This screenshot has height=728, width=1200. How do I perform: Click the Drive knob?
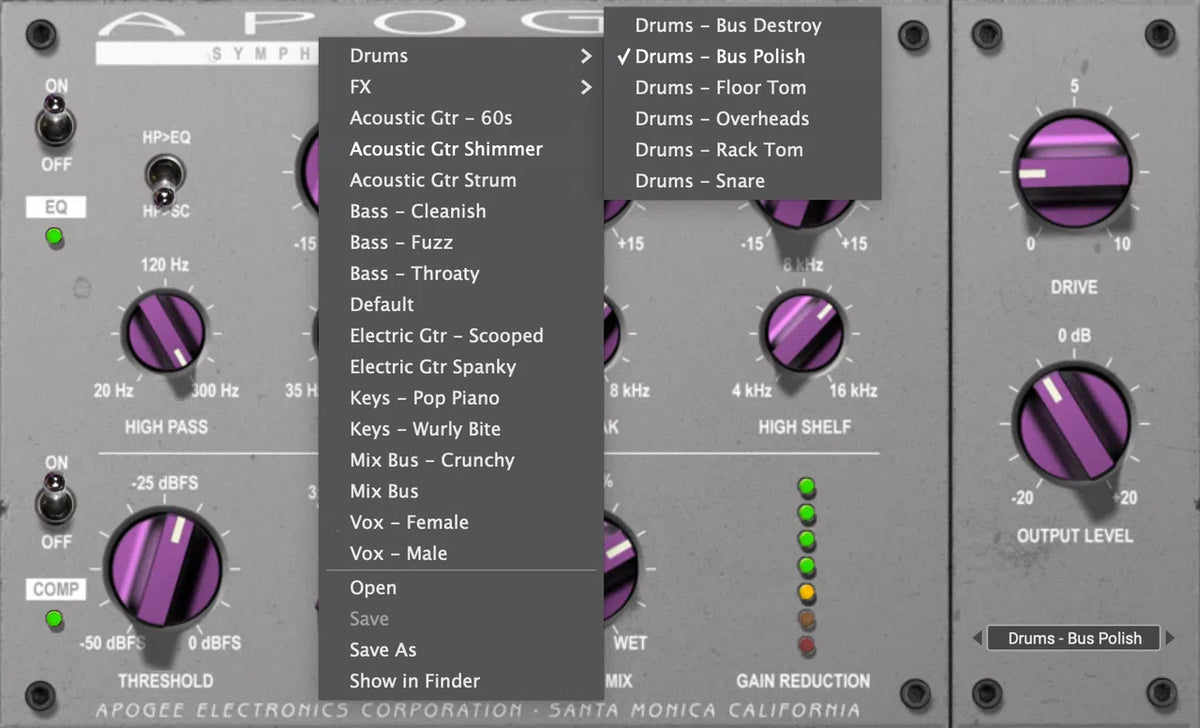[x=1072, y=170]
